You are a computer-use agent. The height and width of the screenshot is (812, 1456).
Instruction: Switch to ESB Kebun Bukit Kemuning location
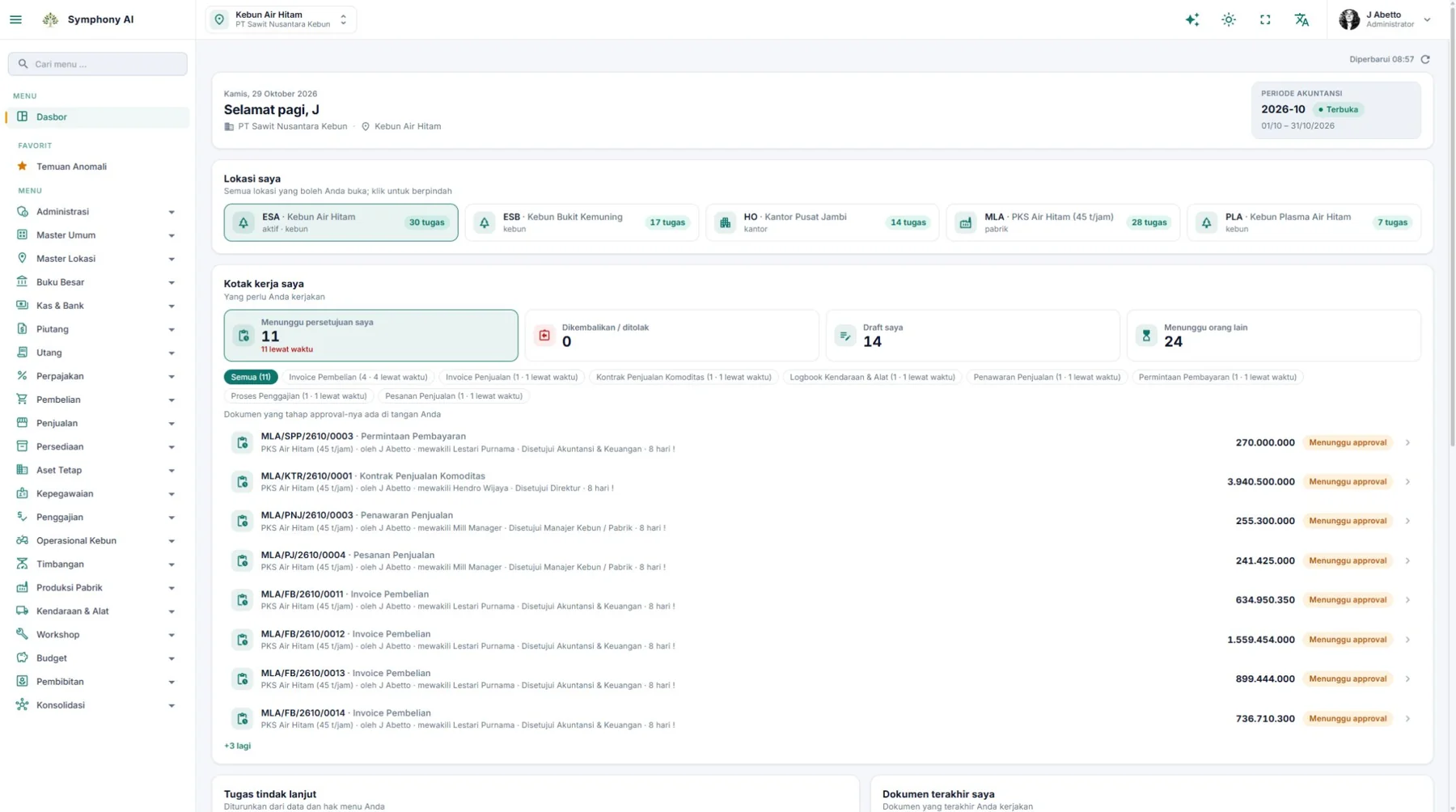[582, 222]
